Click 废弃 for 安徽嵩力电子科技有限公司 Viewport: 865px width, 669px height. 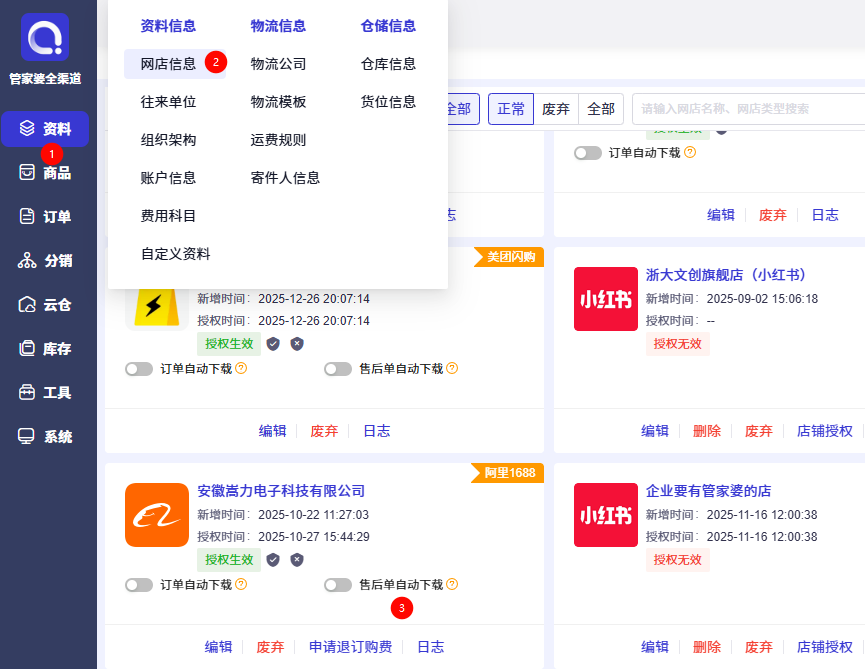point(270,647)
